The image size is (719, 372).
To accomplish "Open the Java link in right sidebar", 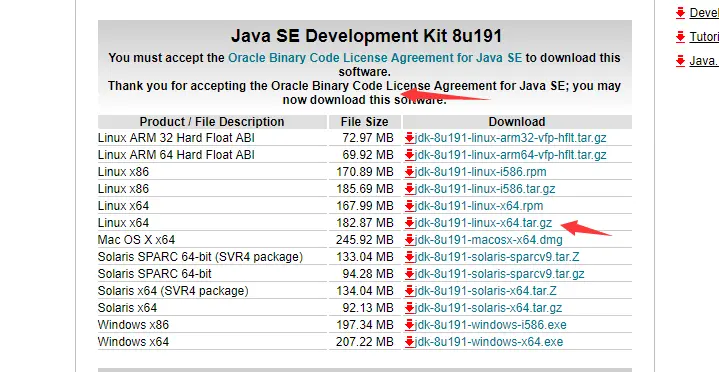I will pos(704,61).
